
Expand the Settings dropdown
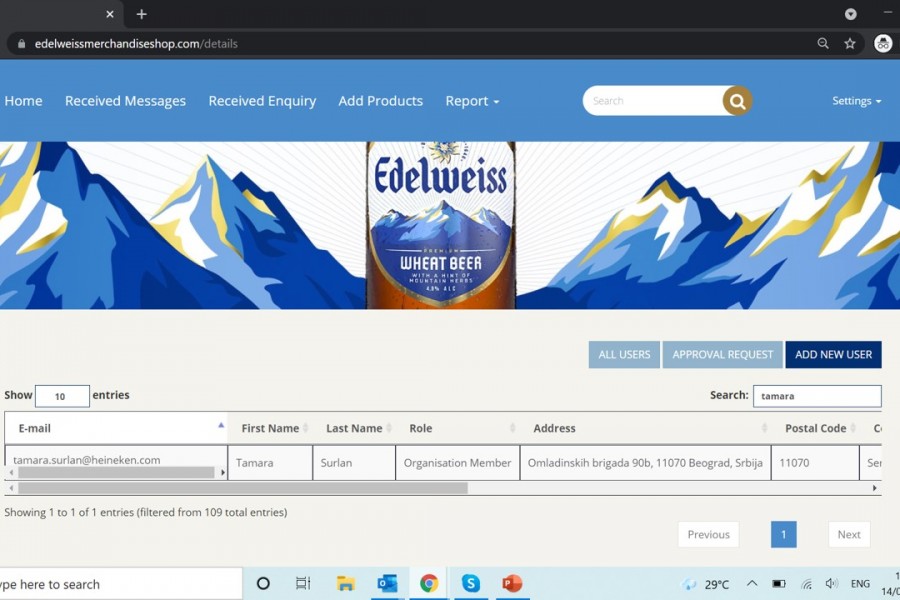tap(856, 101)
